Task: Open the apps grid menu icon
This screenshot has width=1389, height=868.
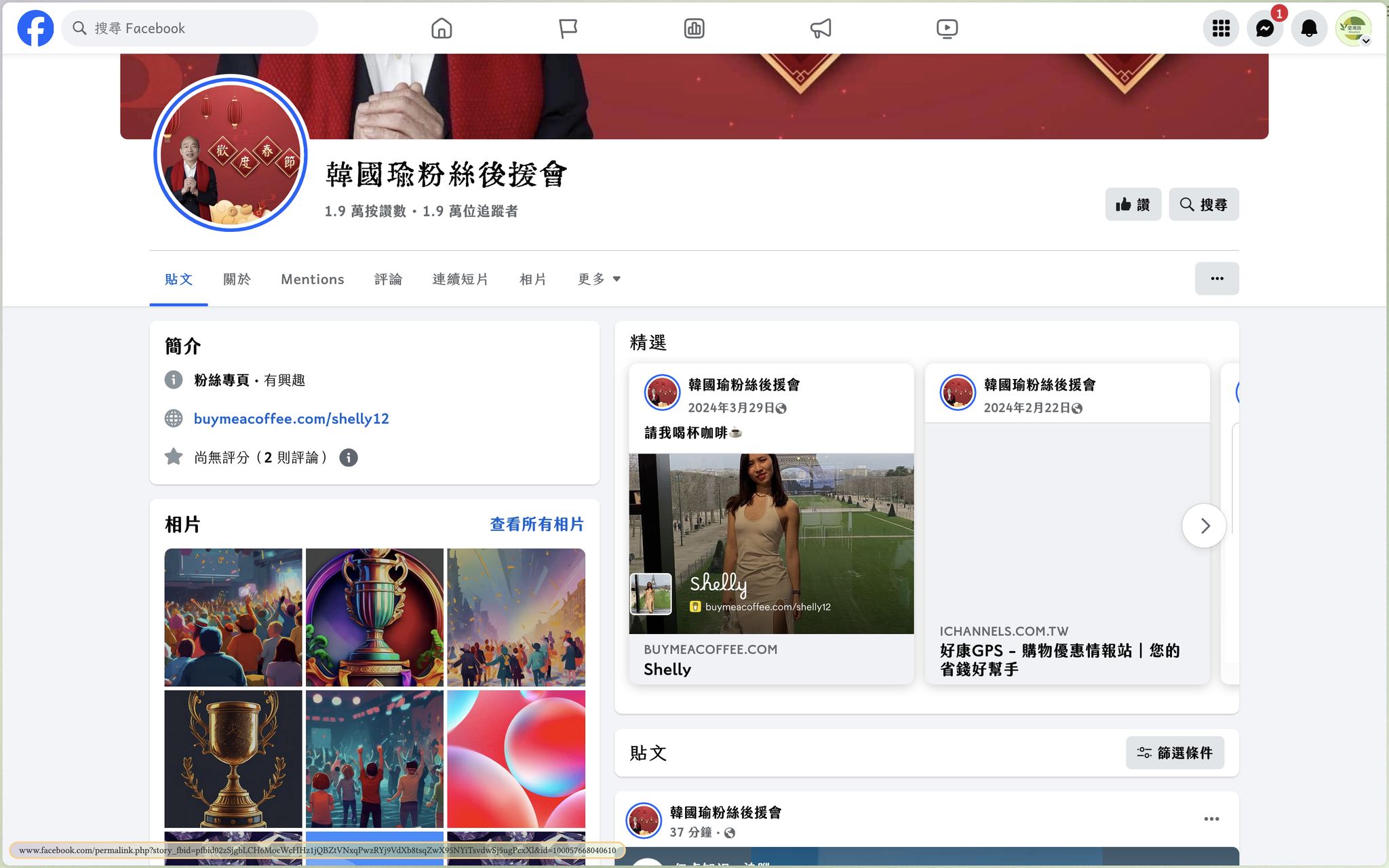Action: (x=1221, y=28)
